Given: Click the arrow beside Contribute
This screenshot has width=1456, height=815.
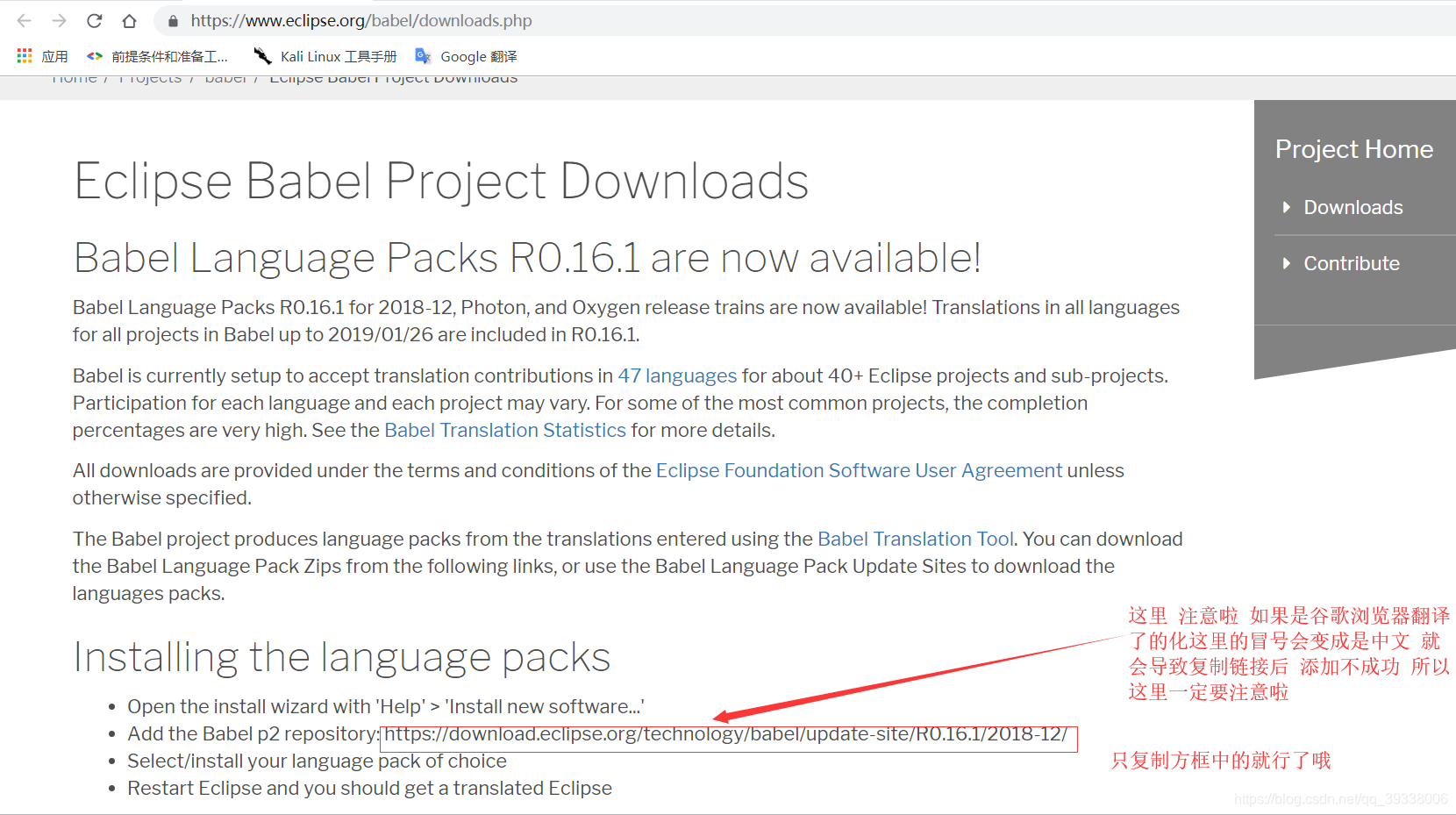Looking at the screenshot, I should [1287, 263].
